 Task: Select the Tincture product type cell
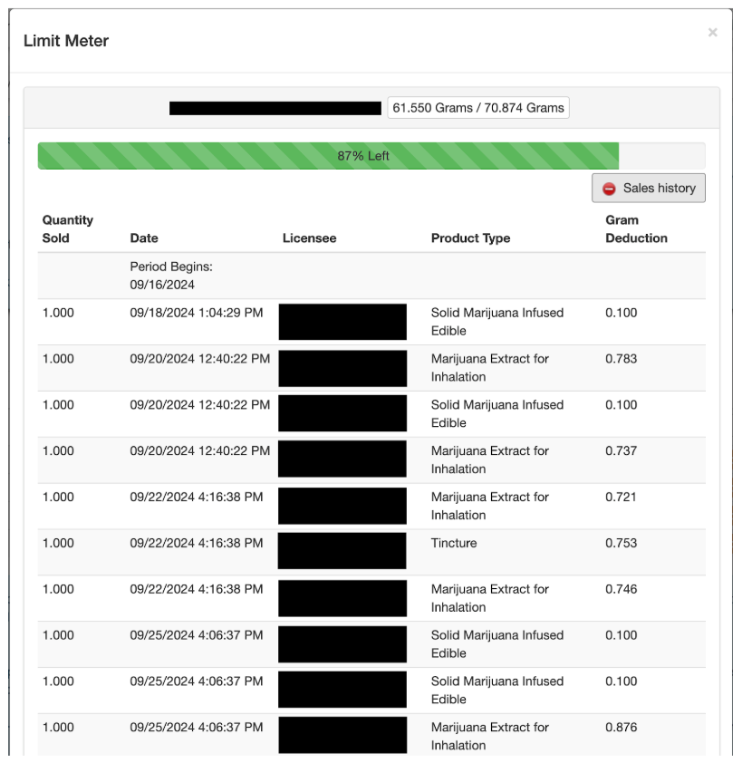pyautogui.click(x=454, y=543)
